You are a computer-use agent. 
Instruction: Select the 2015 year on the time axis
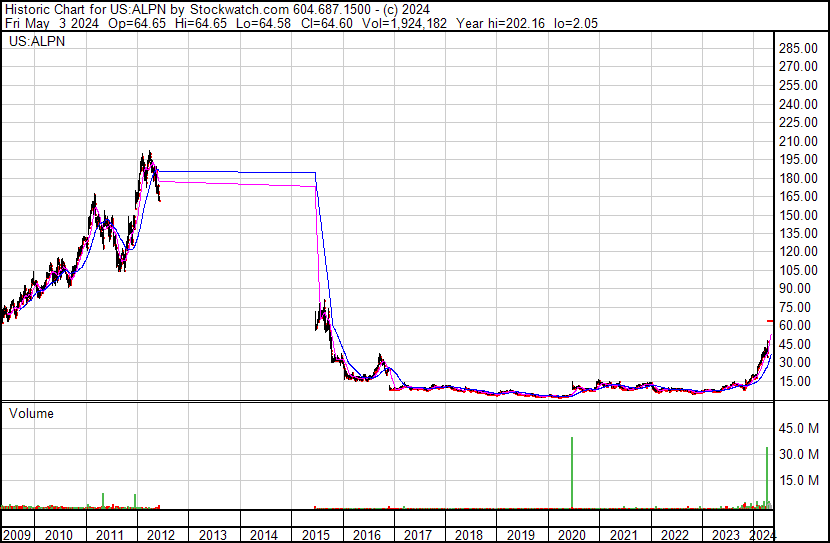click(x=315, y=535)
